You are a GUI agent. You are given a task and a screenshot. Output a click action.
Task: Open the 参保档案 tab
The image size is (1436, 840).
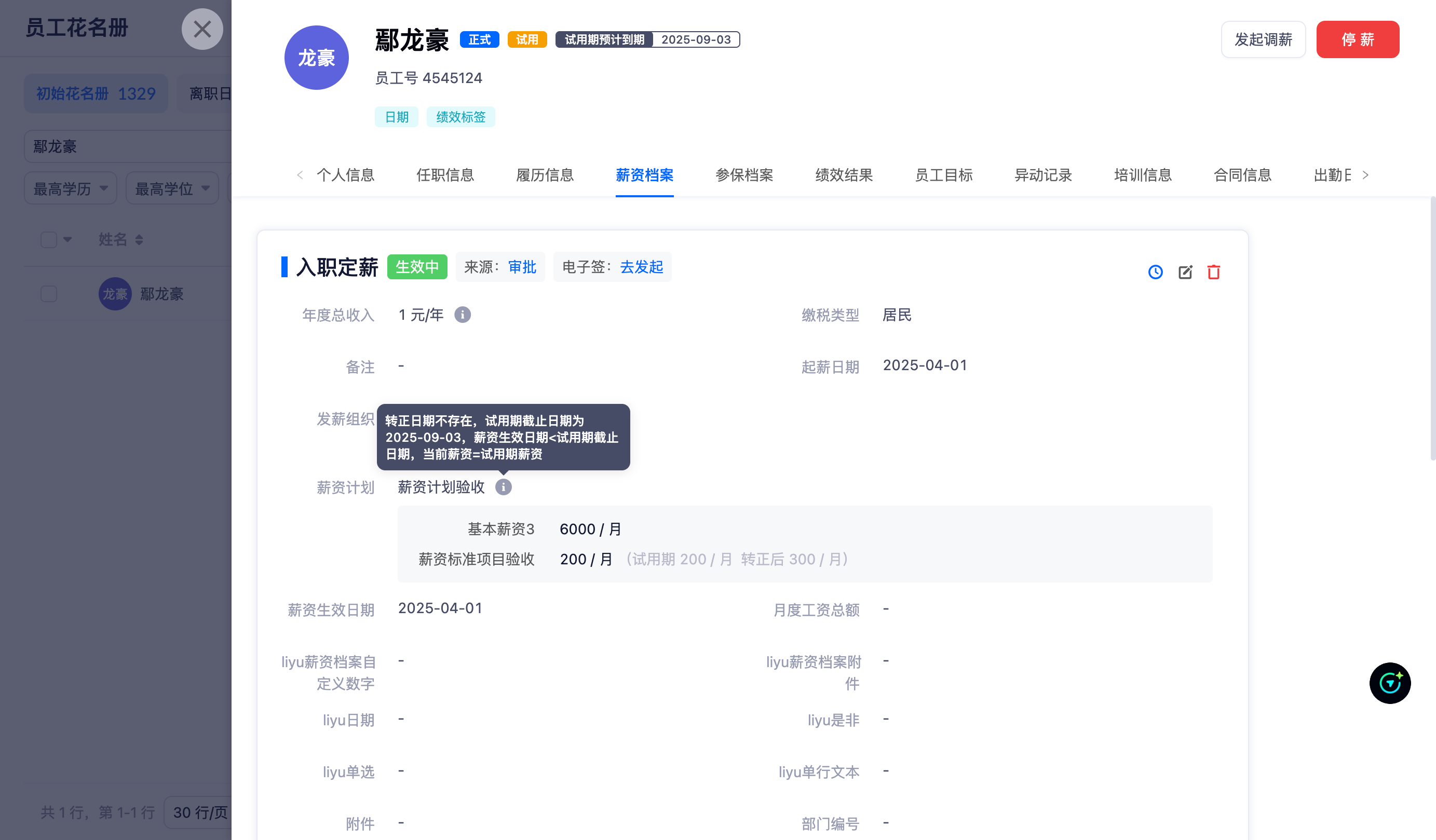tap(744, 175)
